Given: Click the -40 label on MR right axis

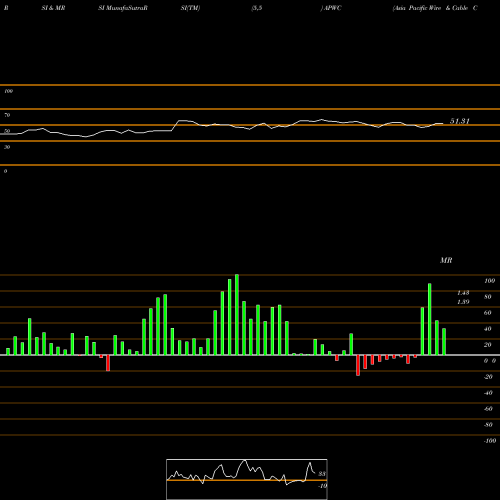Looking at the screenshot, I should point(488,393).
